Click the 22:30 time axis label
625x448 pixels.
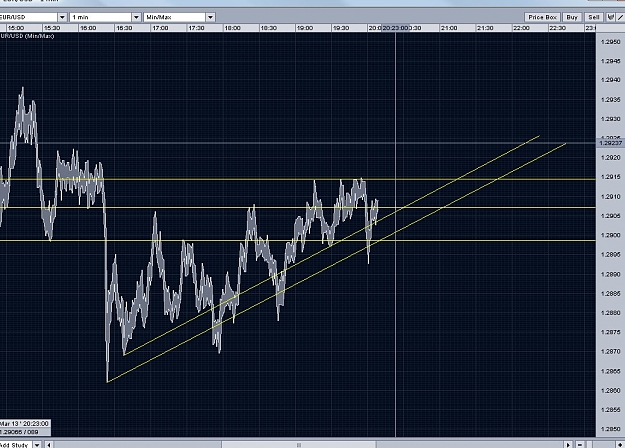click(x=557, y=28)
